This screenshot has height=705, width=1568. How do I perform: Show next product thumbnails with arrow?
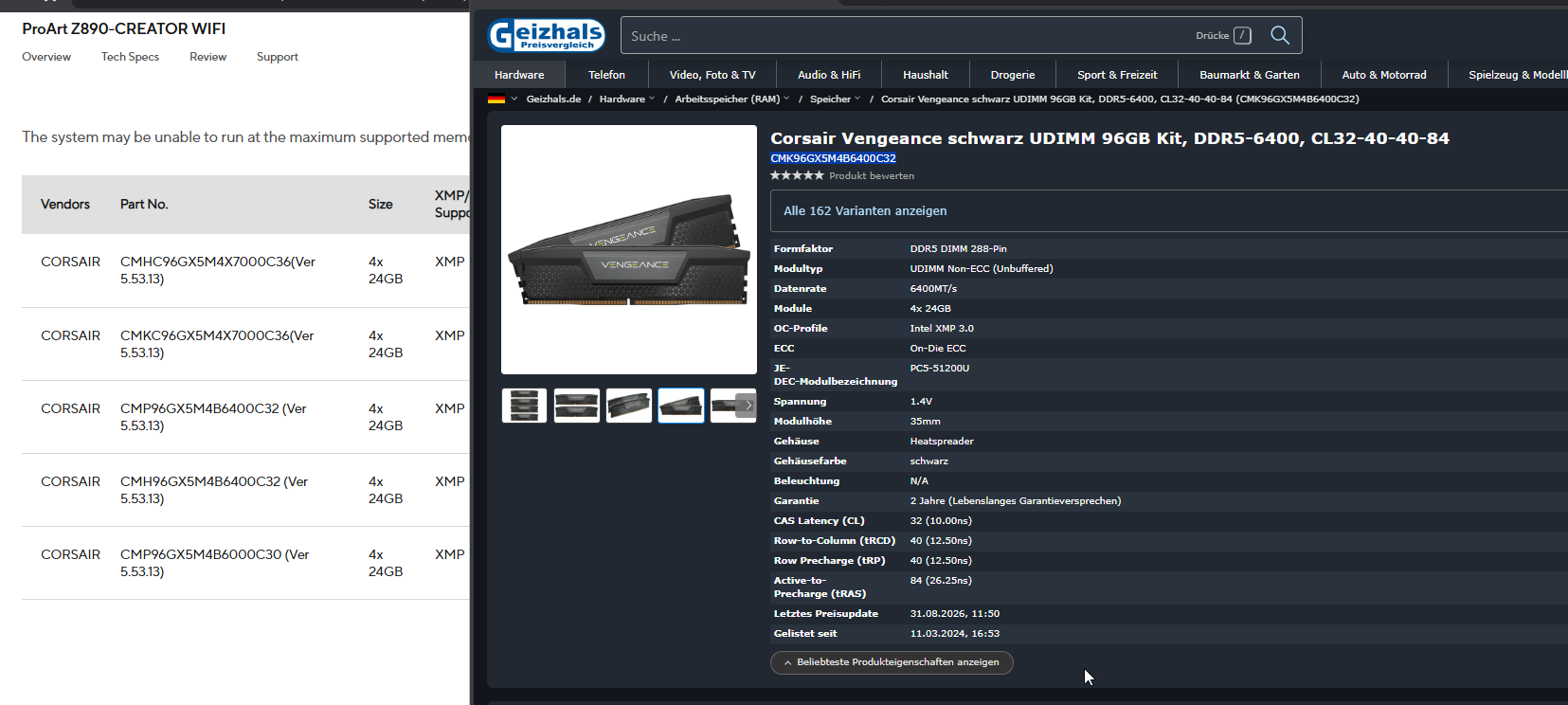(748, 406)
